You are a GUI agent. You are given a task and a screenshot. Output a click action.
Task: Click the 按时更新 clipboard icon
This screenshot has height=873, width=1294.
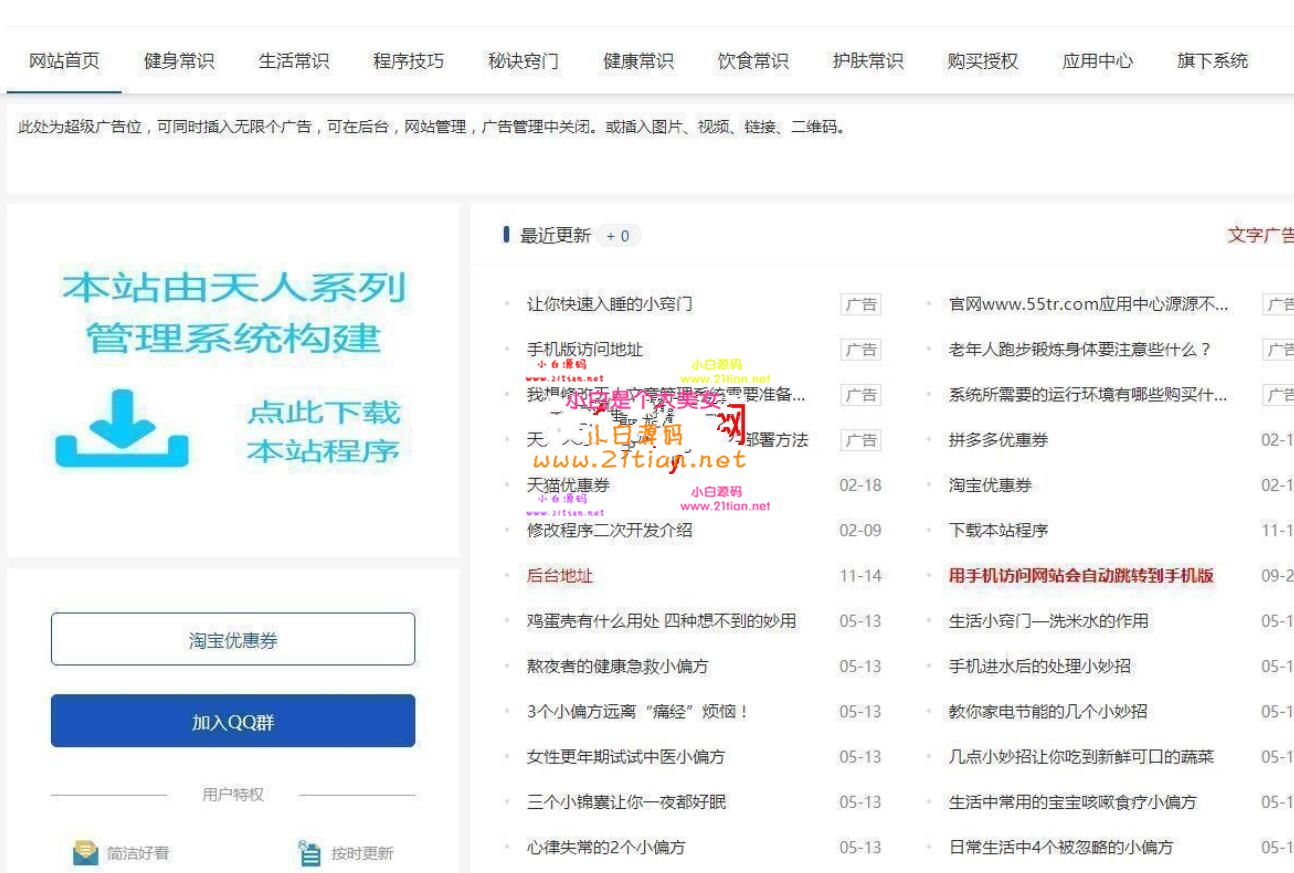(x=311, y=853)
